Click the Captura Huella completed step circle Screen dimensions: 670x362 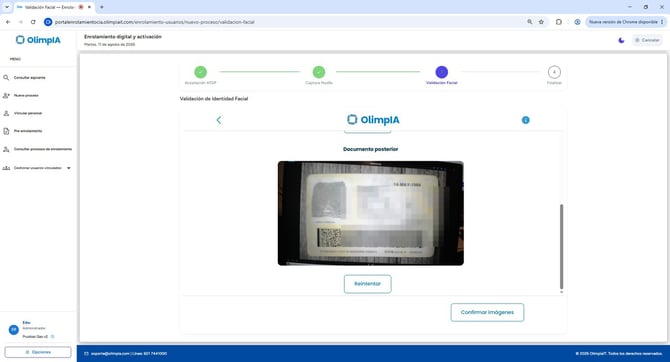click(319, 72)
